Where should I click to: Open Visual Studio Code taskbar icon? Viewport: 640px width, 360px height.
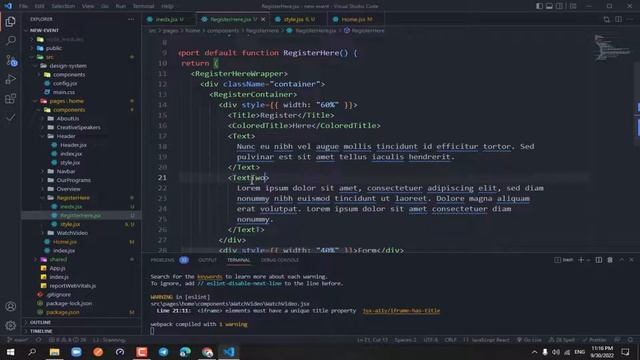pos(229,352)
